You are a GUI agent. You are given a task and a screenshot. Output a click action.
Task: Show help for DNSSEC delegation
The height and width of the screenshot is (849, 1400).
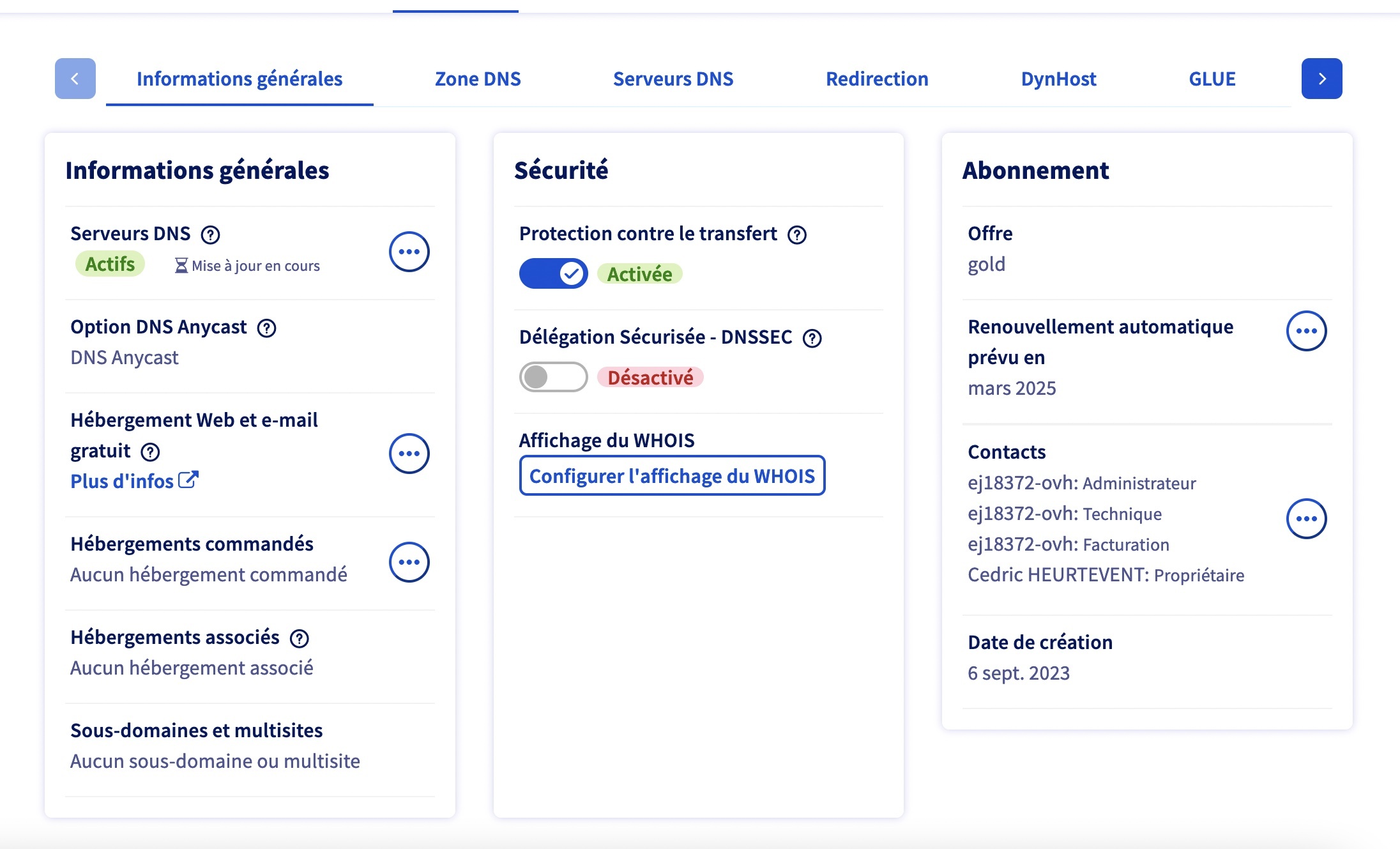pos(812,339)
